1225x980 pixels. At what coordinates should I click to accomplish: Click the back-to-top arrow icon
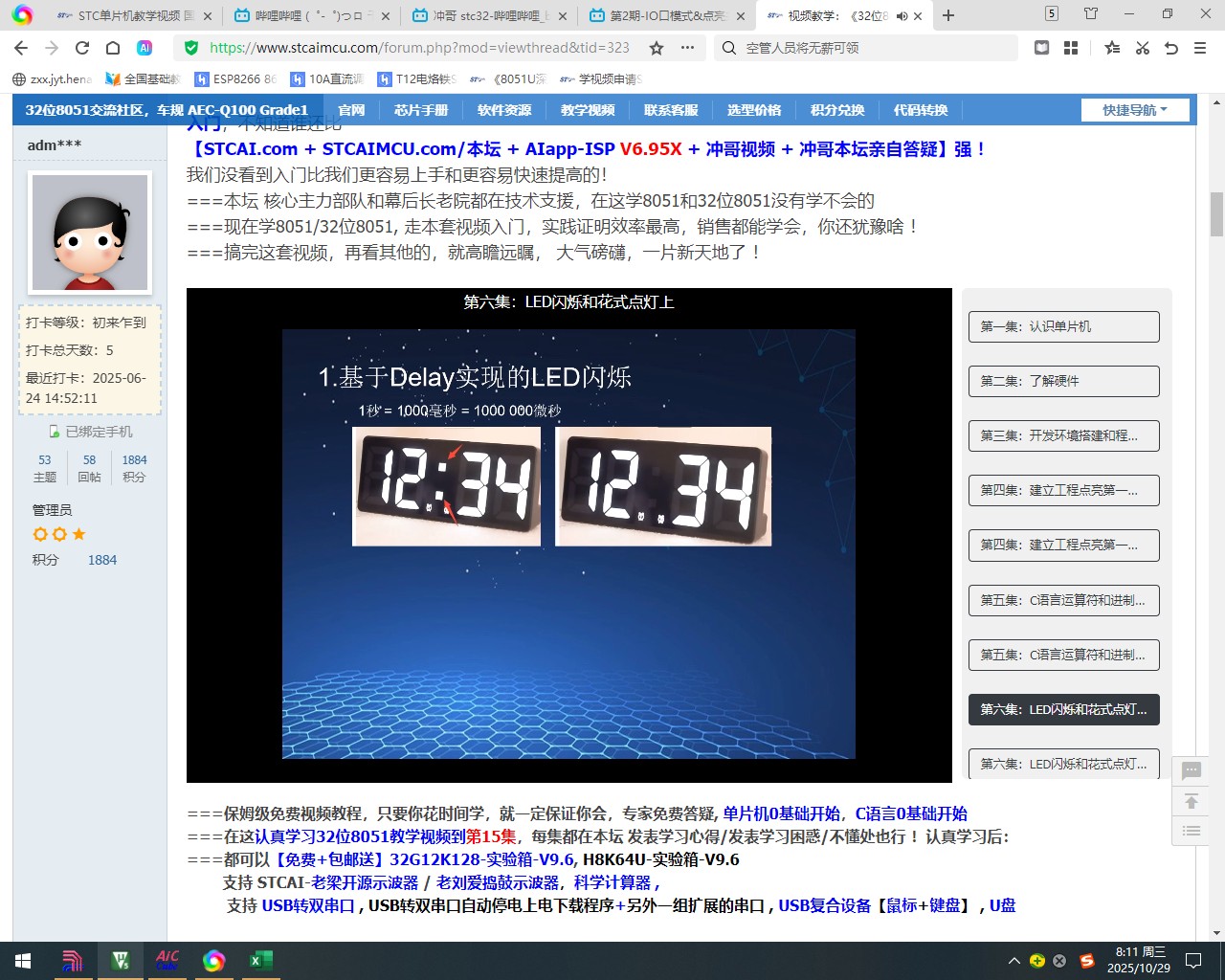[1191, 801]
